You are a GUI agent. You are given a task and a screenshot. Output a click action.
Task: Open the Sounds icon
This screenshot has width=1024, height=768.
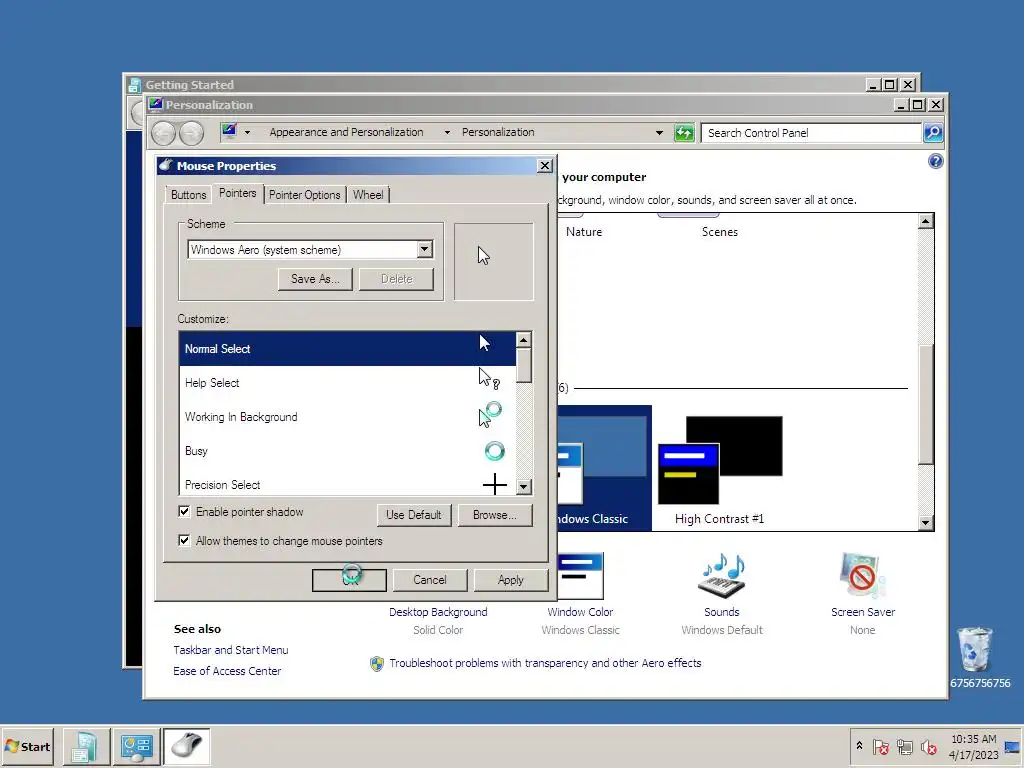pos(722,576)
